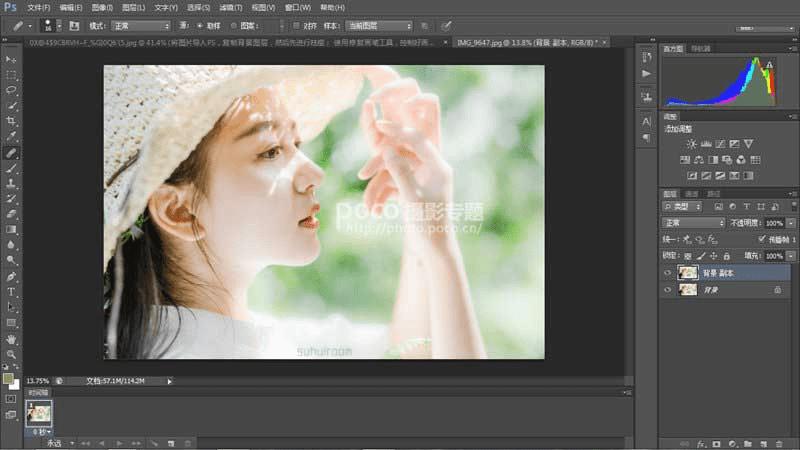Select the Pattern source radio button
The image size is (800, 450).
[233, 26]
